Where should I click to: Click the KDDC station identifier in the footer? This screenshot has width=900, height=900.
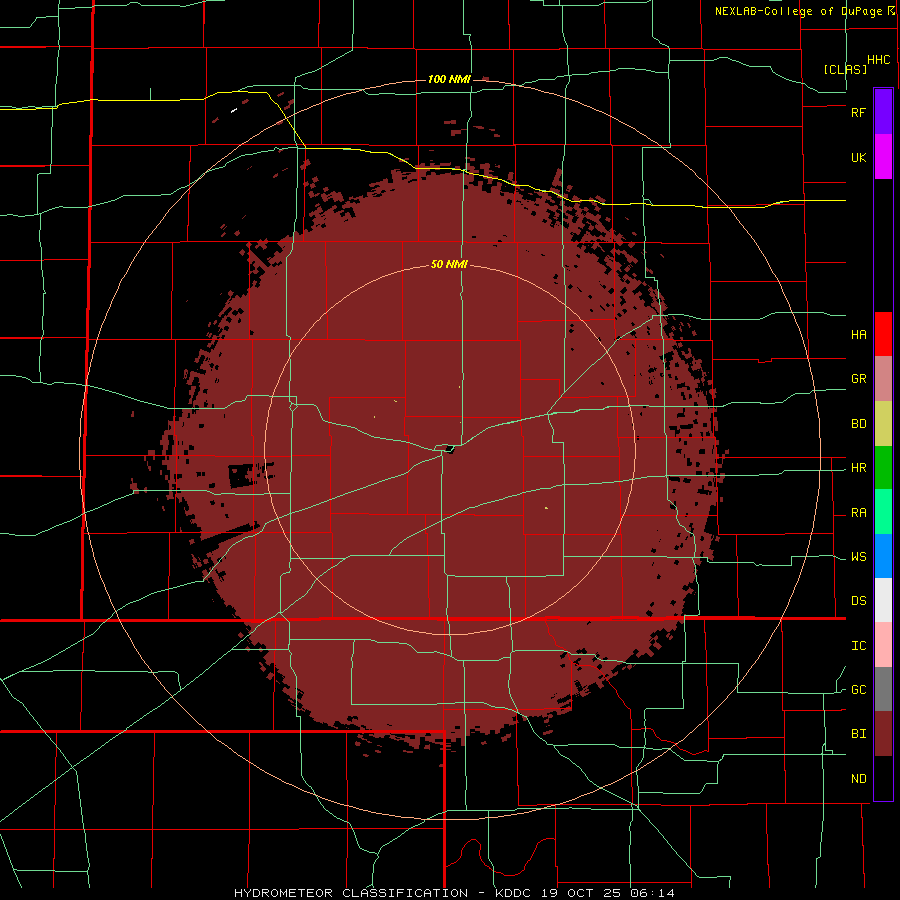point(512,893)
